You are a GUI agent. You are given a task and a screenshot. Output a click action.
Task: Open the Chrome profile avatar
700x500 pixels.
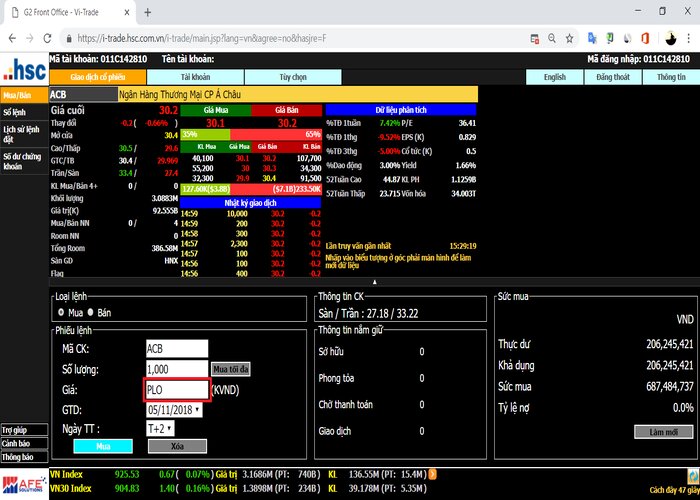pos(670,38)
